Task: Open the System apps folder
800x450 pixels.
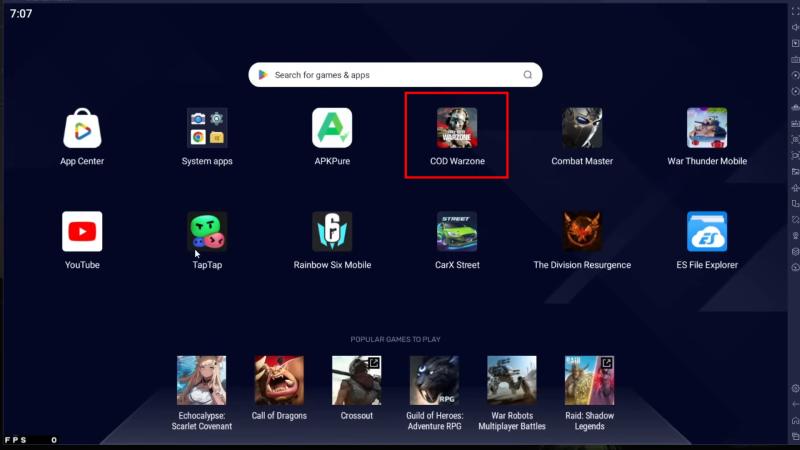Action: pyautogui.click(x=207, y=128)
